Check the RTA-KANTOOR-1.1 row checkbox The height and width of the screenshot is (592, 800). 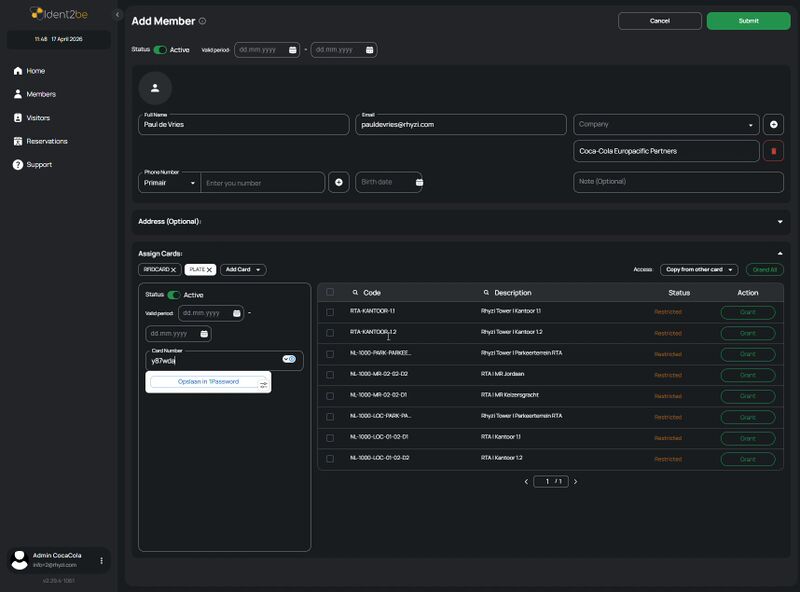coord(330,312)
